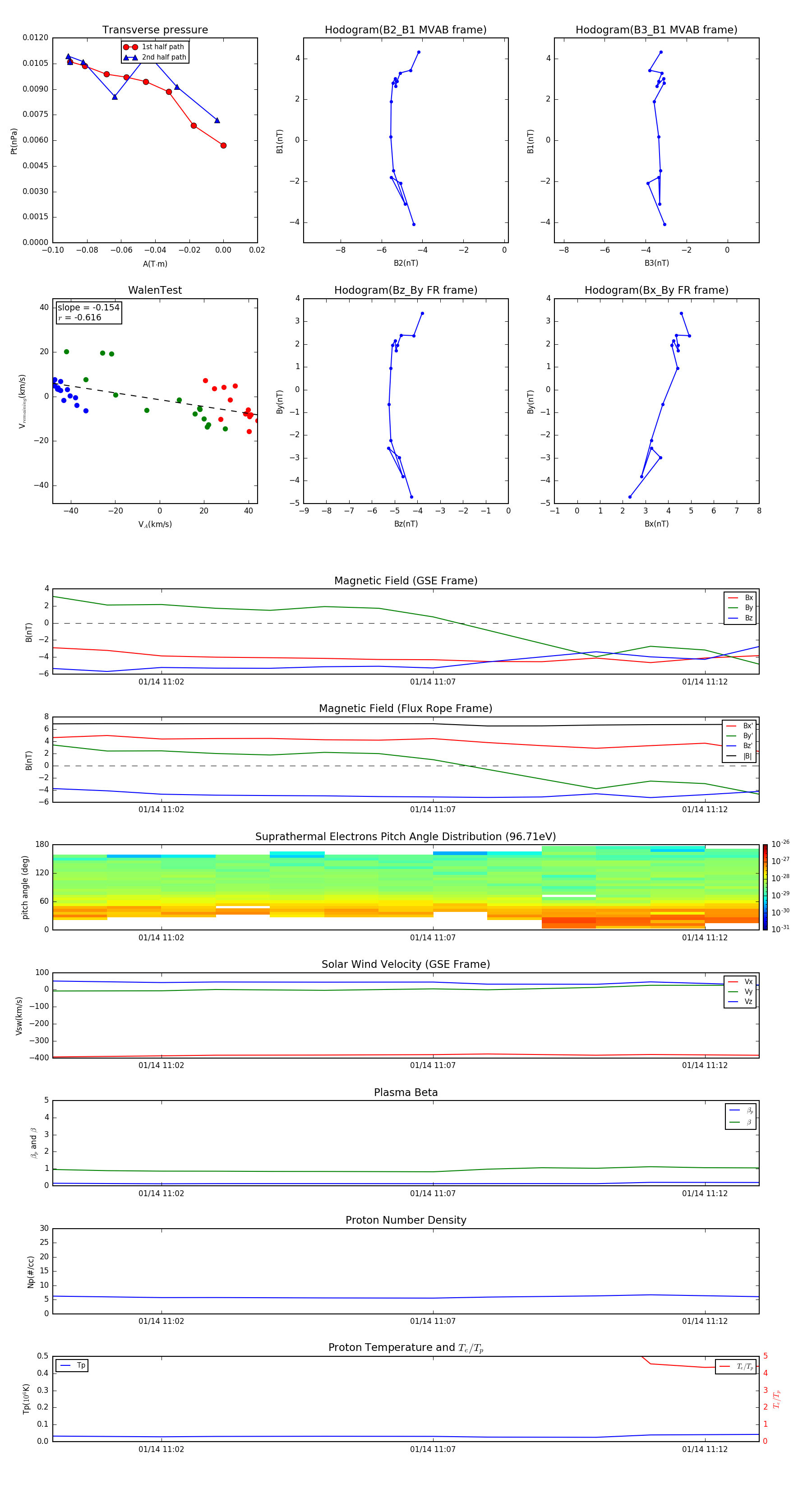Click the 'slope = -0.154' annotation
Image resolution: width=812 pixels, height=1489 pixels.
coord(88,308)
